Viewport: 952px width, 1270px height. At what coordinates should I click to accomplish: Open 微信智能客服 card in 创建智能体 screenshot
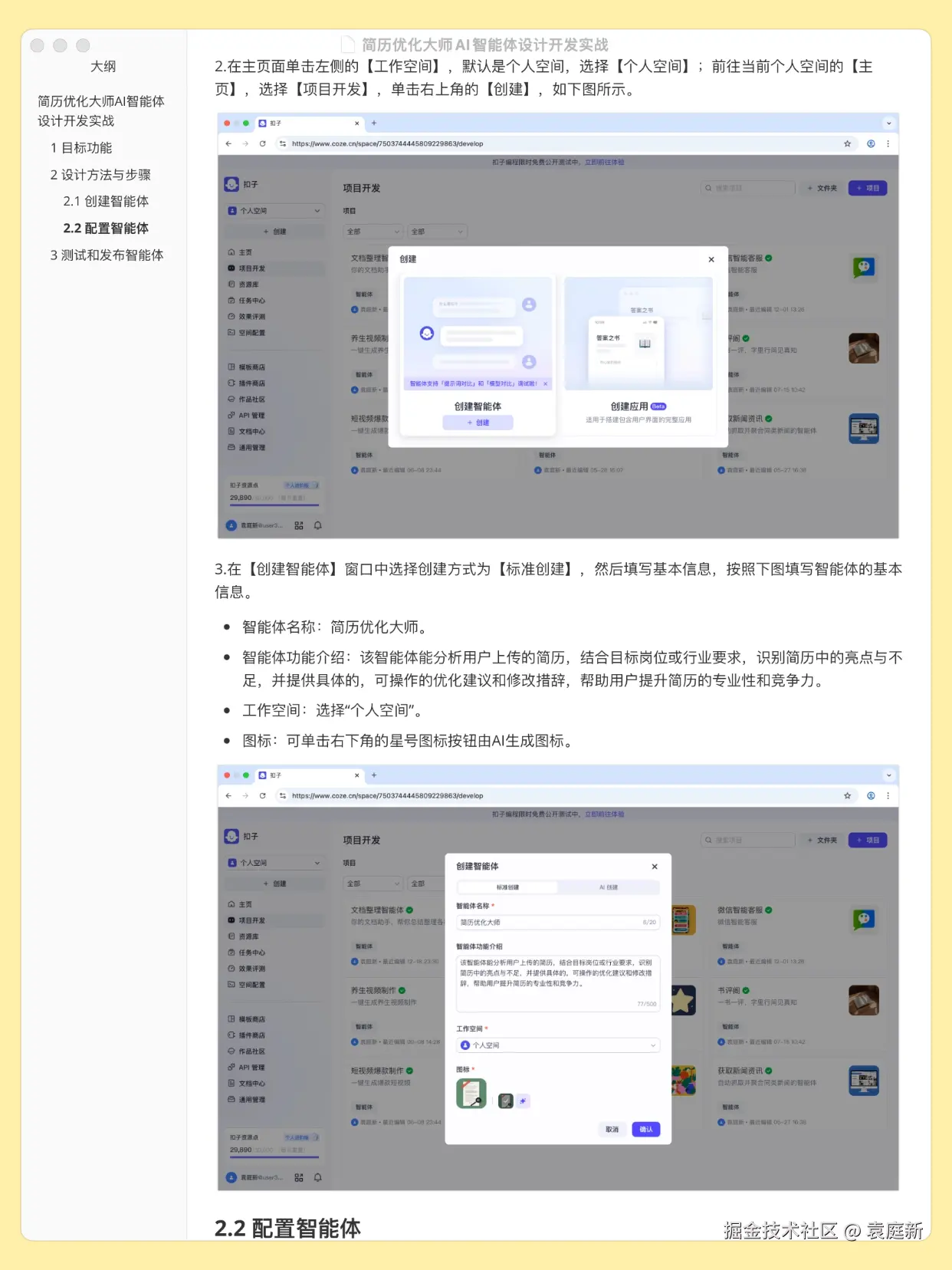click(x=799, y=934)
